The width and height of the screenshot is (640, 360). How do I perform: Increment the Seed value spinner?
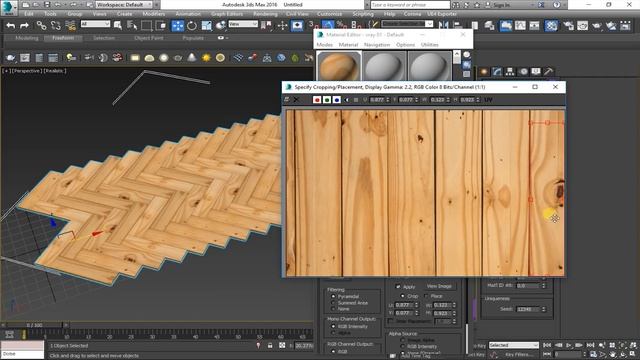tap(543, 308)
